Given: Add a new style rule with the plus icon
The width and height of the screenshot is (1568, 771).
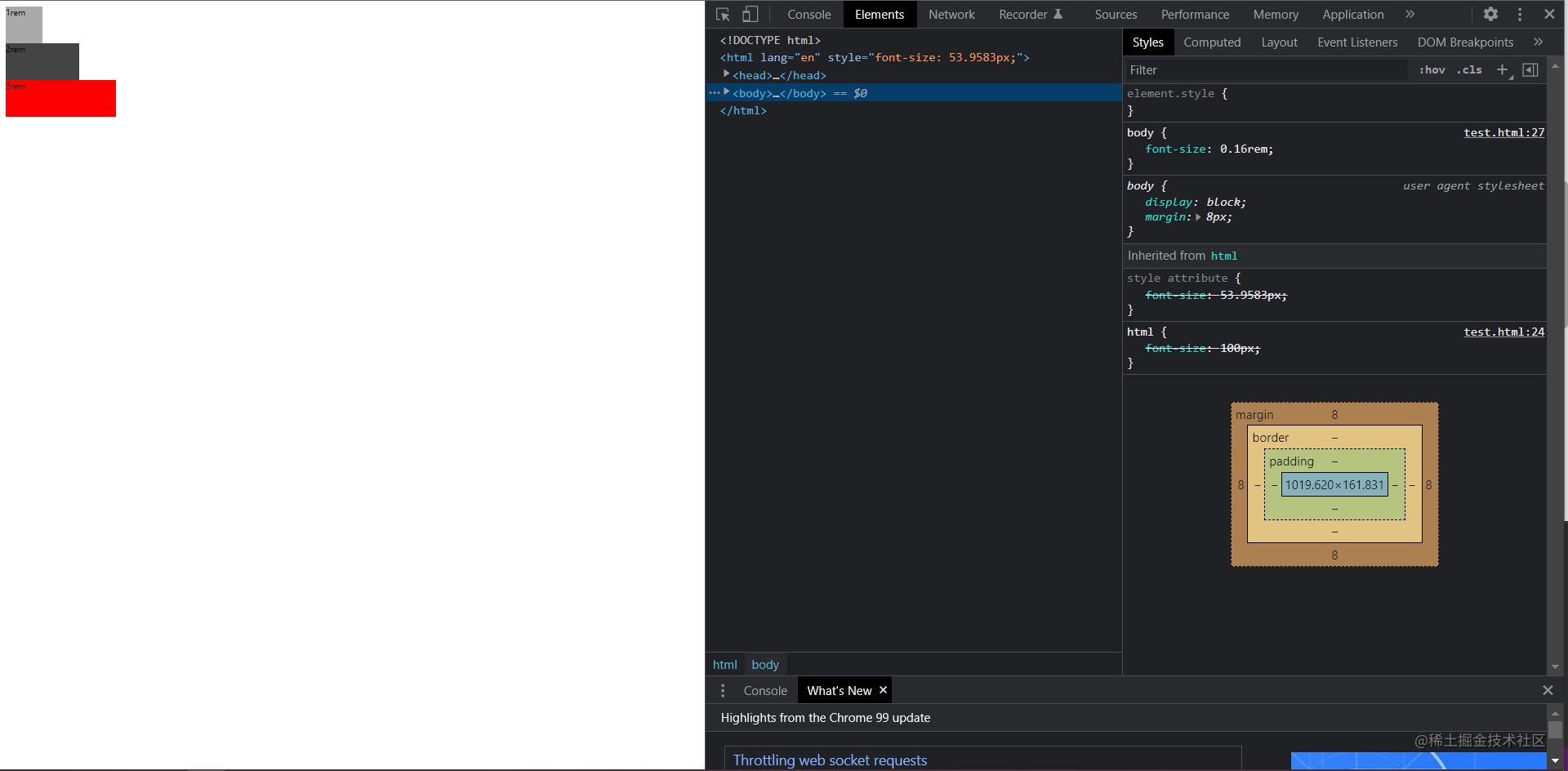Looking at the screenshot, I should [x=1502, y=69].
